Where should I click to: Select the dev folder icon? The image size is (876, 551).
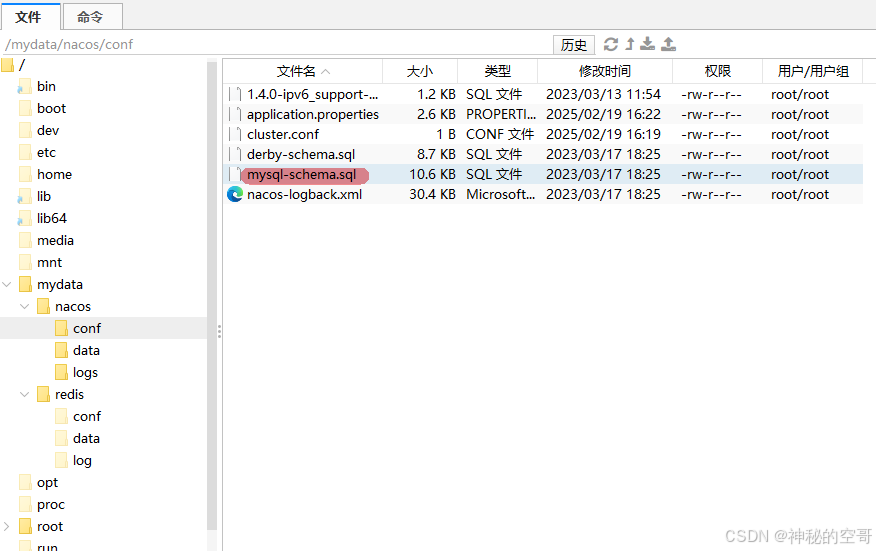[x=25, y=130]
